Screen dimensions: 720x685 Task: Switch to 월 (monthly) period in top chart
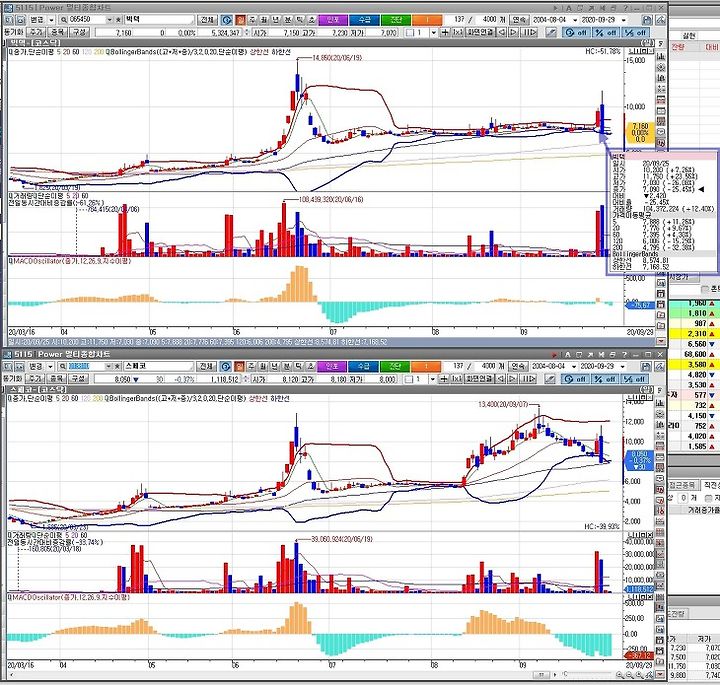[x=264, y=20]
